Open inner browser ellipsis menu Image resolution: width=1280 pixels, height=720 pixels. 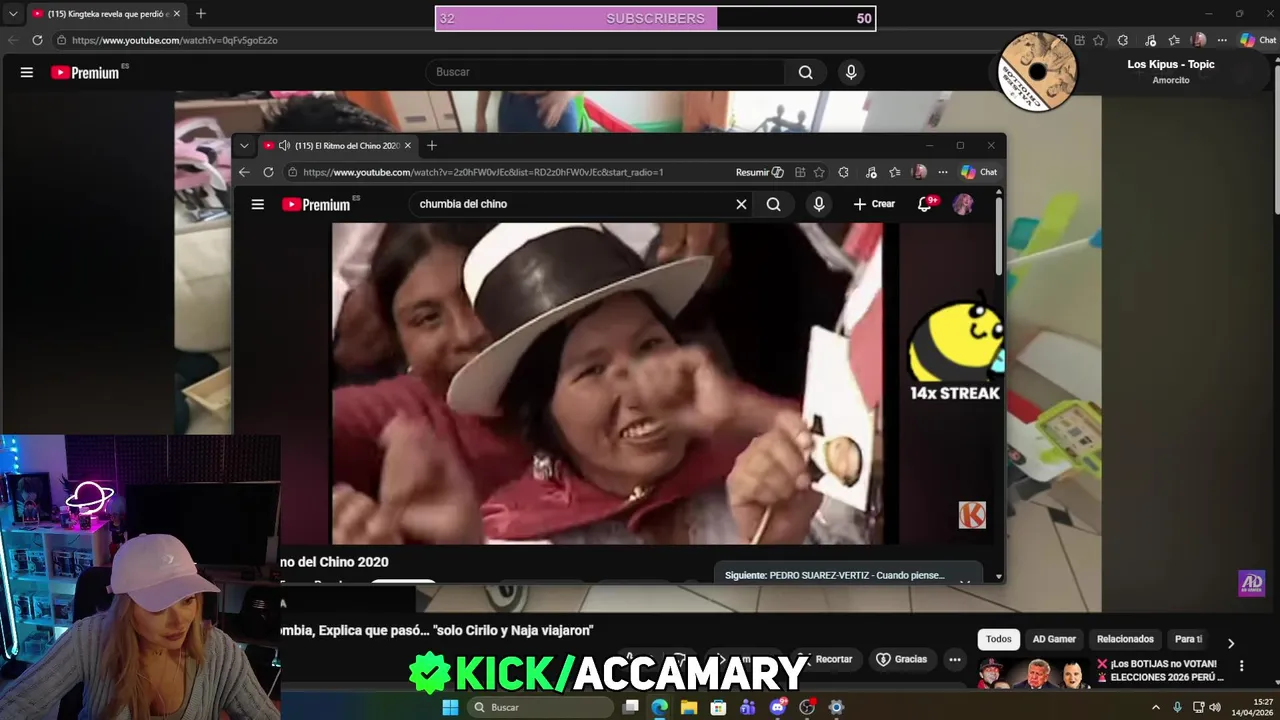[x=942, y=172]
